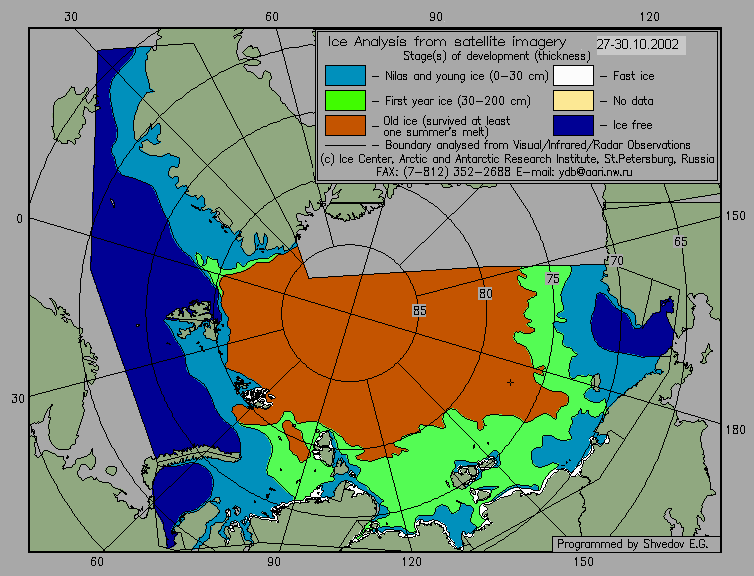
Task: Click the small cross marker in old ice
Action: pyautogui.click(x=510, y=383)
